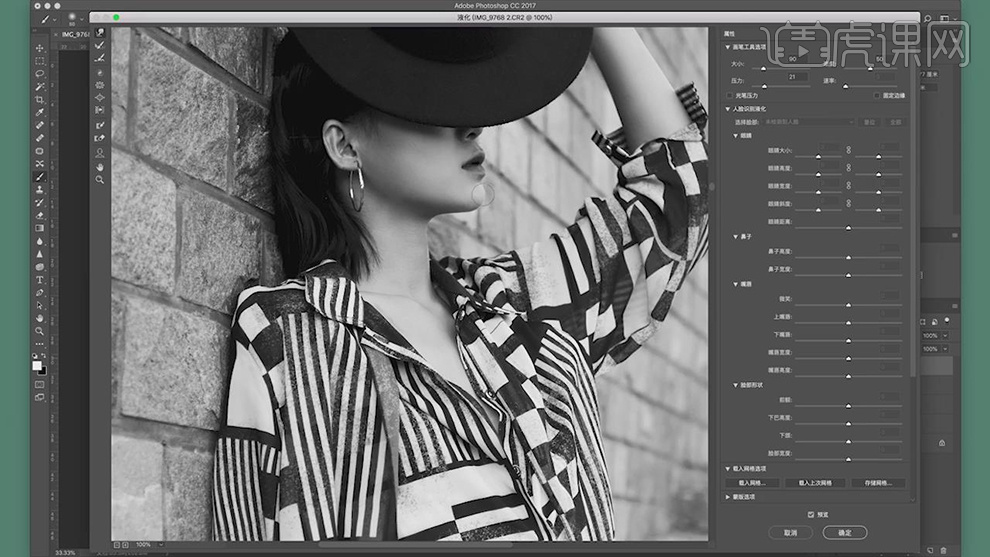This screenshot has width=990, height=557.
Task: Select the Pucker tool
Action: (100, 85)
